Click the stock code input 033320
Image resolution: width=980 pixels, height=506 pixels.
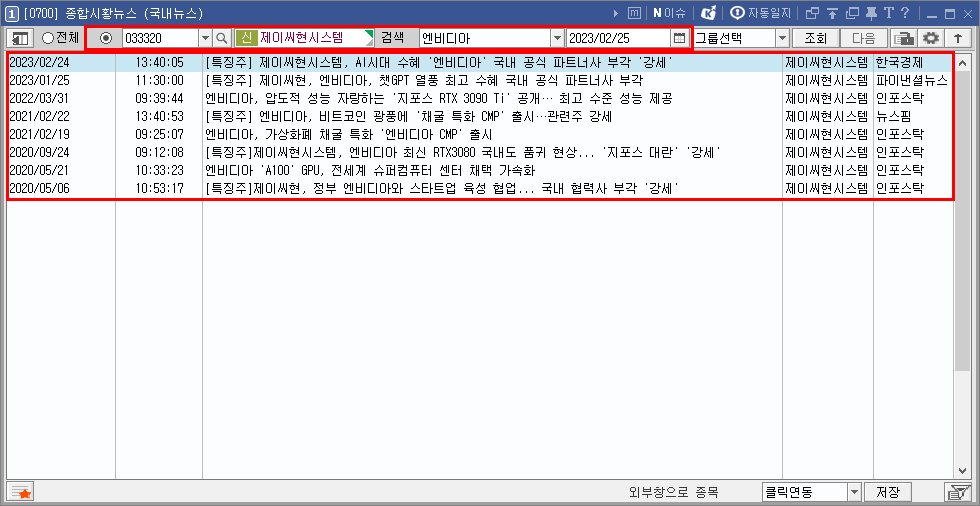(x=161, y=38)
